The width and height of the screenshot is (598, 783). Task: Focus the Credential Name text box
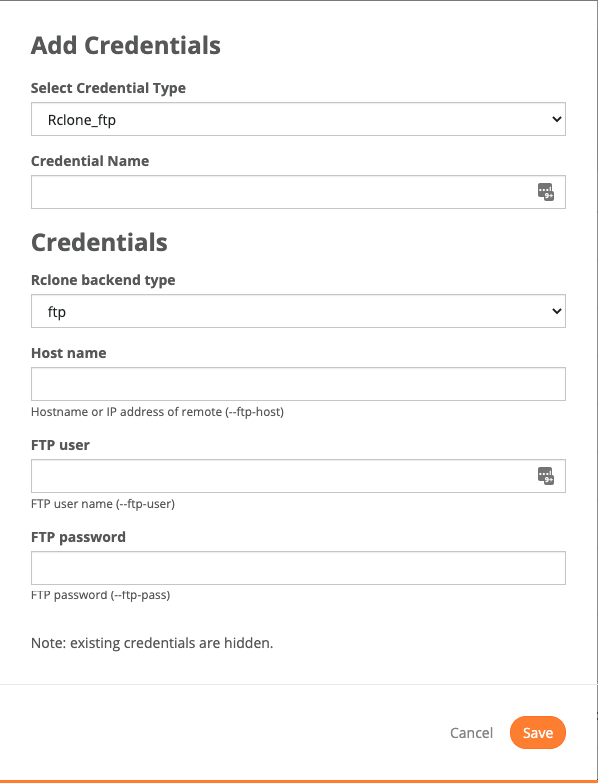click(x=298, y=192)
